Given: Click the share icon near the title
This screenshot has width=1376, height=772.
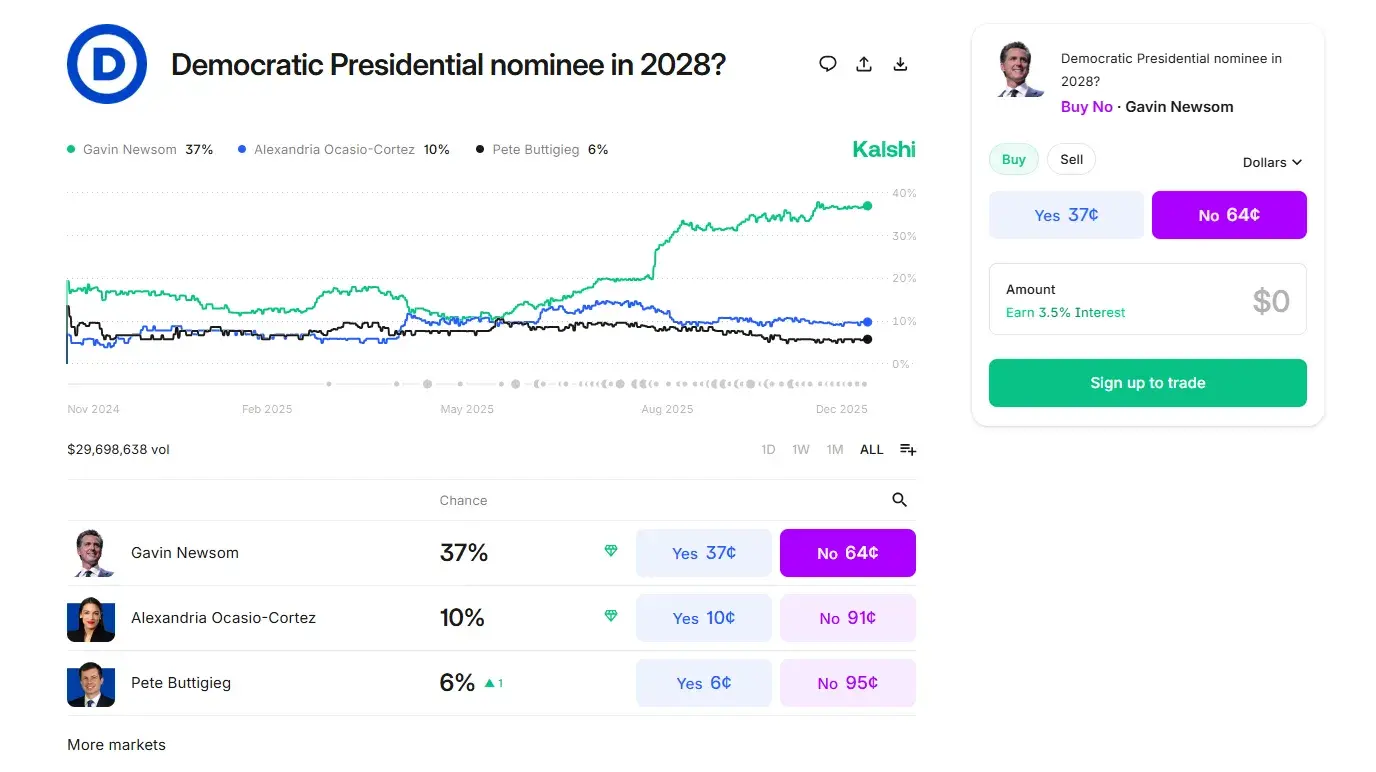Looking at the screenshot, I should 863,63.
